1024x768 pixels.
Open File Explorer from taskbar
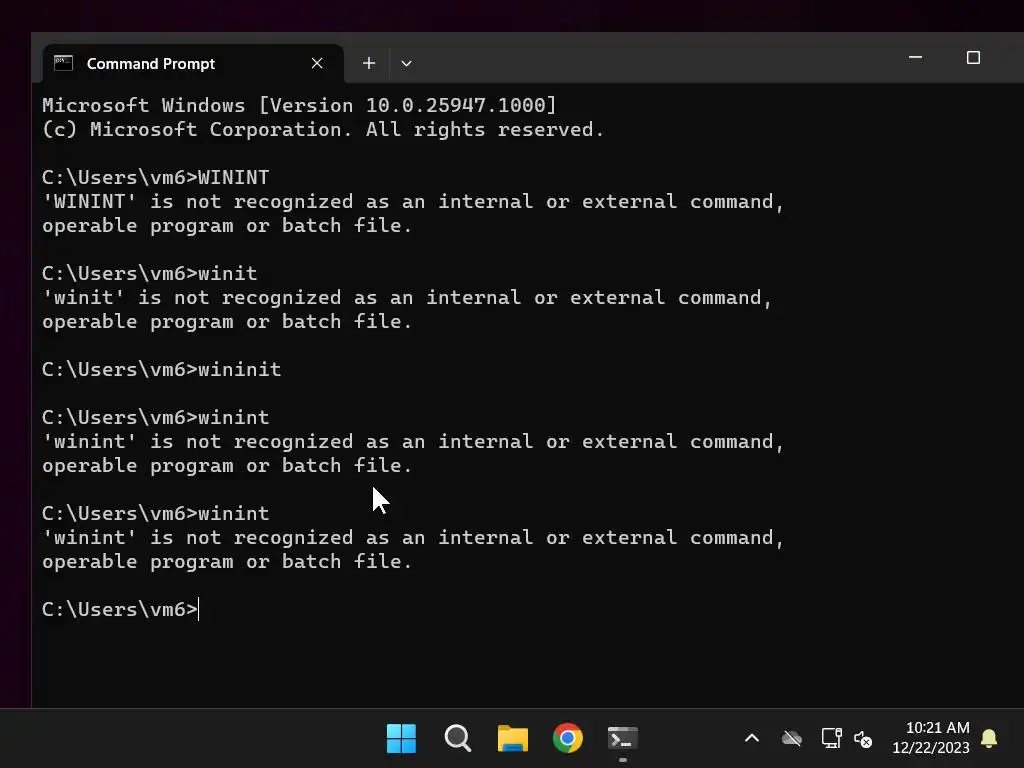tap(513, 739)
